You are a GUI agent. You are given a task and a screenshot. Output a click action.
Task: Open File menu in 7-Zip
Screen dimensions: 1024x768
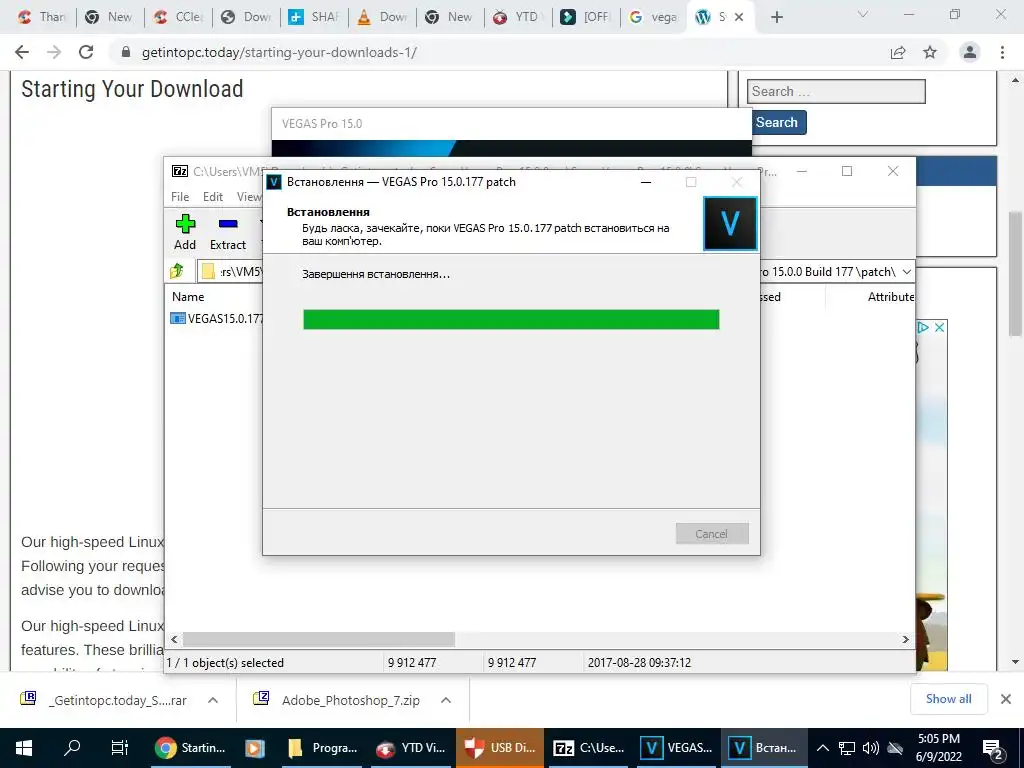pyautogui.click(x=180, y=197)
